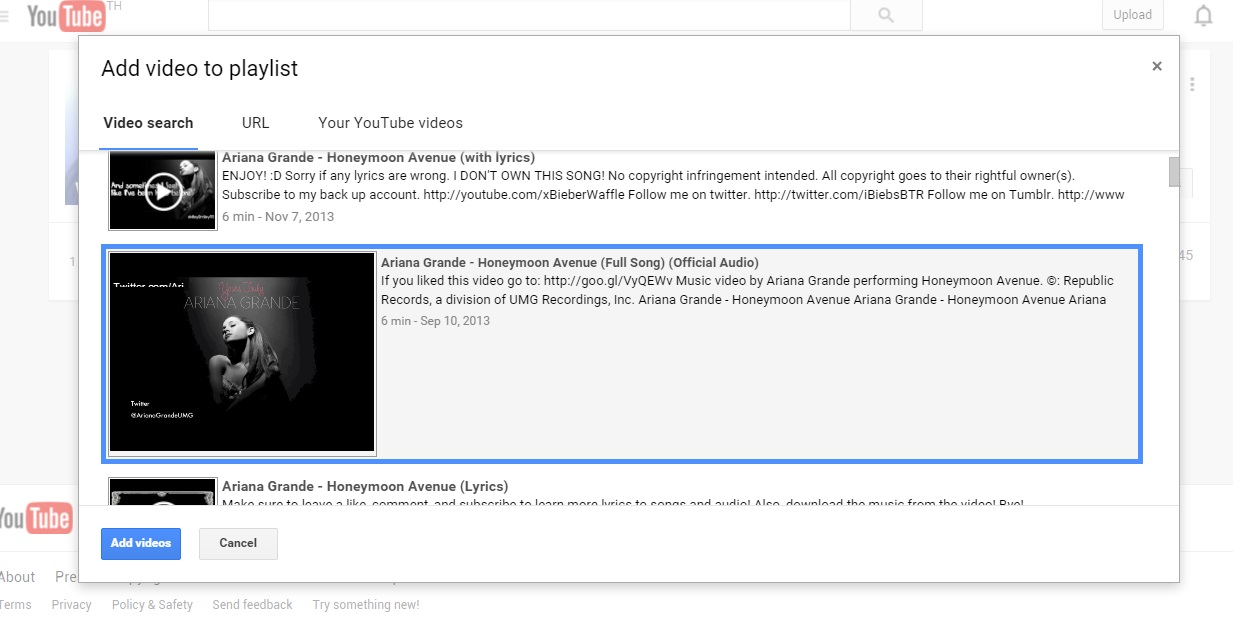Image resolution: width=1233 pixels, height=631 pixels.
Task: Select the Honeymoon Avenue Official Audio thumbnail
Action: click(242, 352)
